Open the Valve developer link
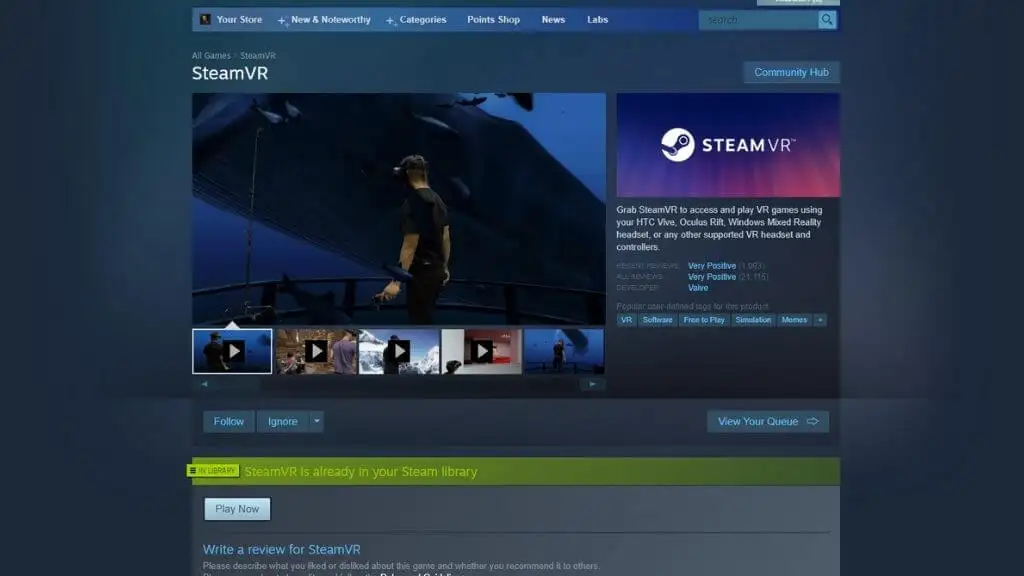 click(x=697, y=288)
